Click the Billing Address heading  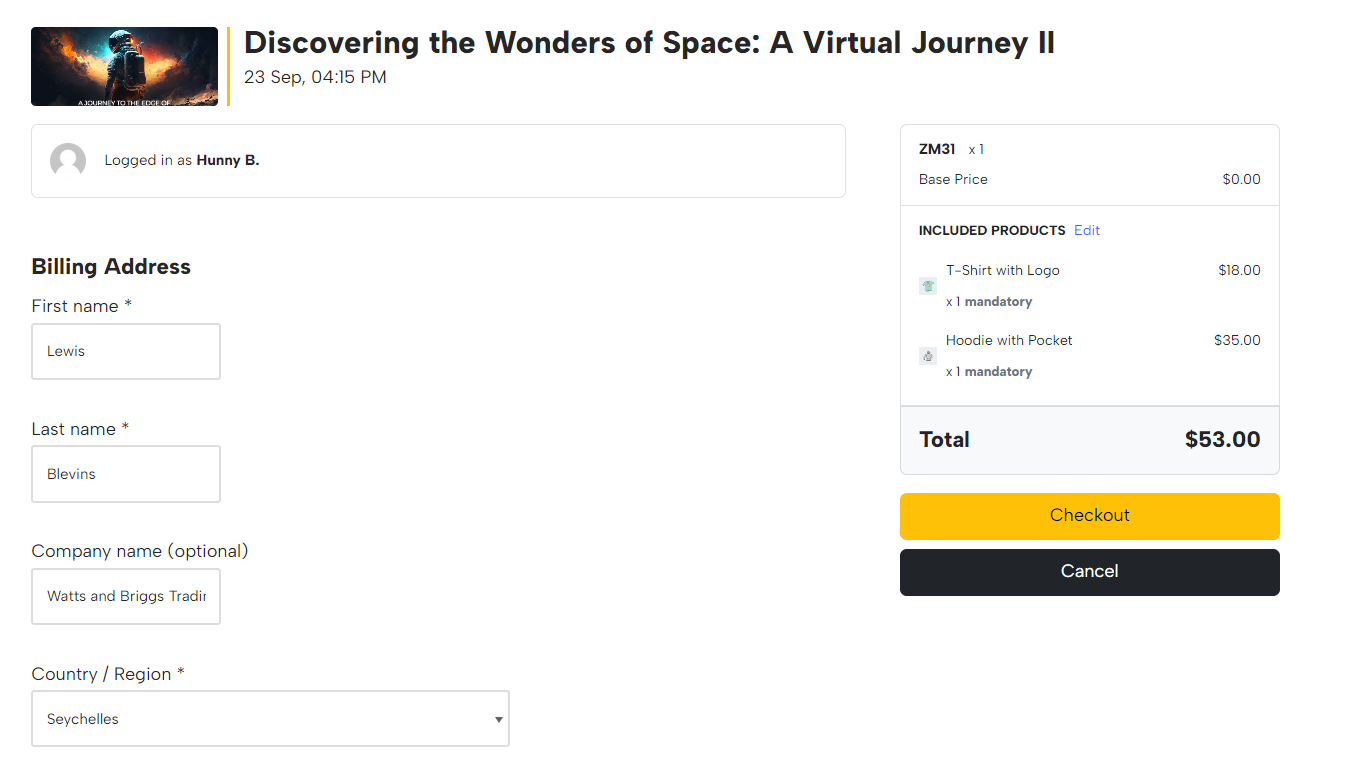click(111, 266)
